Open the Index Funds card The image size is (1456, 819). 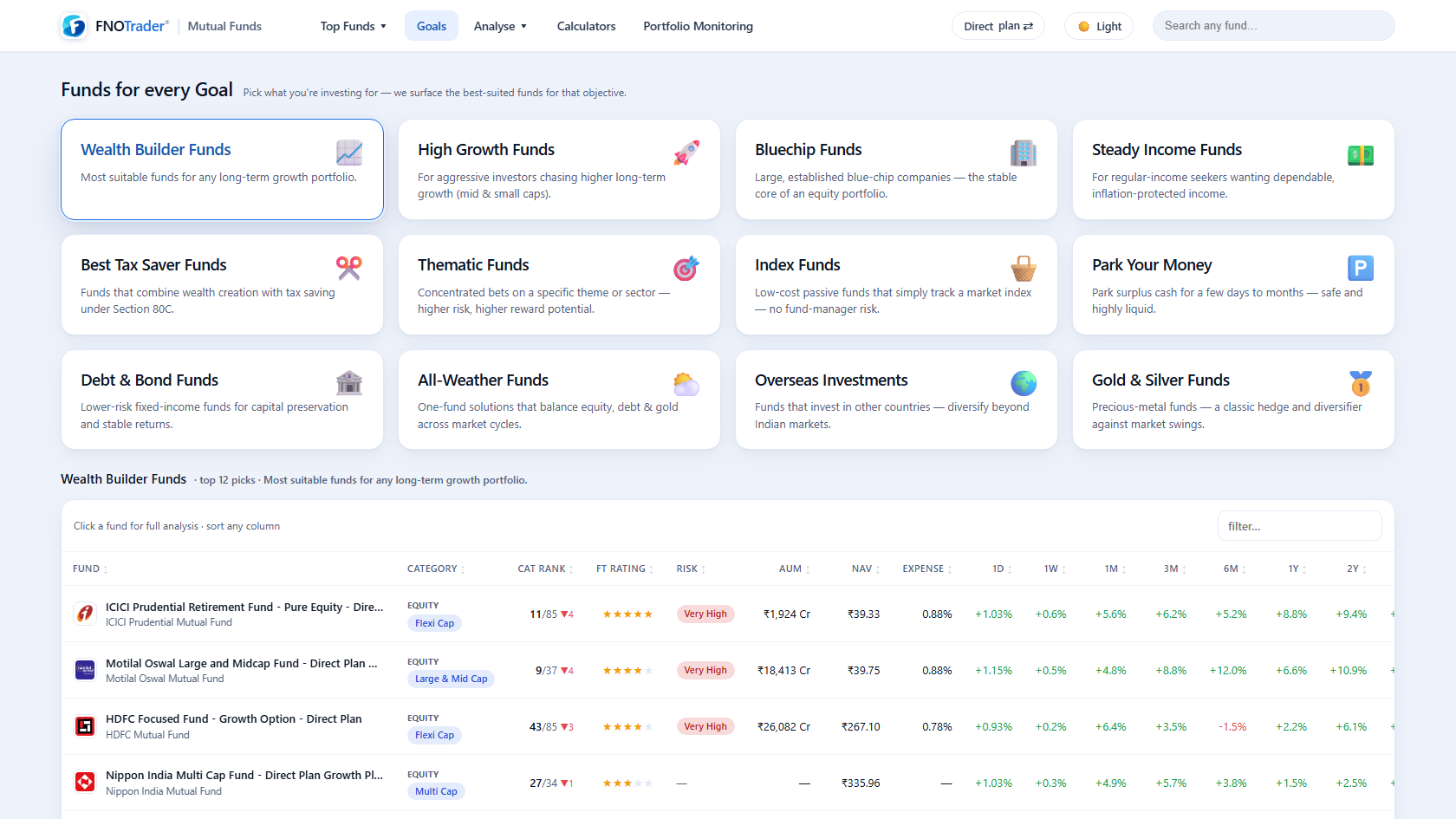[x=896, y=284]
